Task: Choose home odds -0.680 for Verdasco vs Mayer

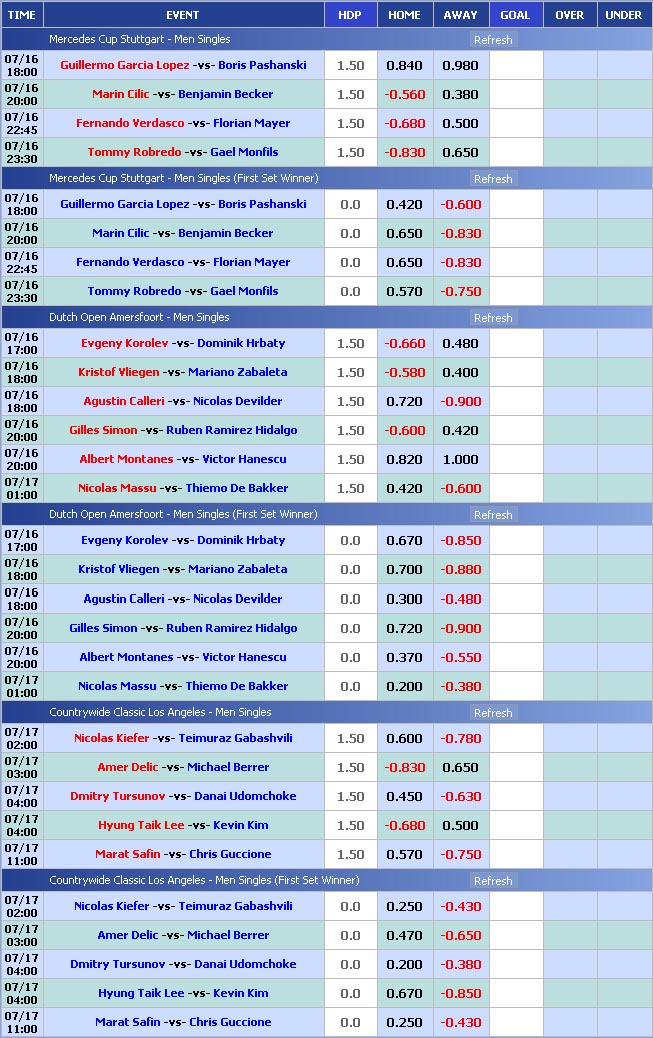Action: (x=404, y=123)
